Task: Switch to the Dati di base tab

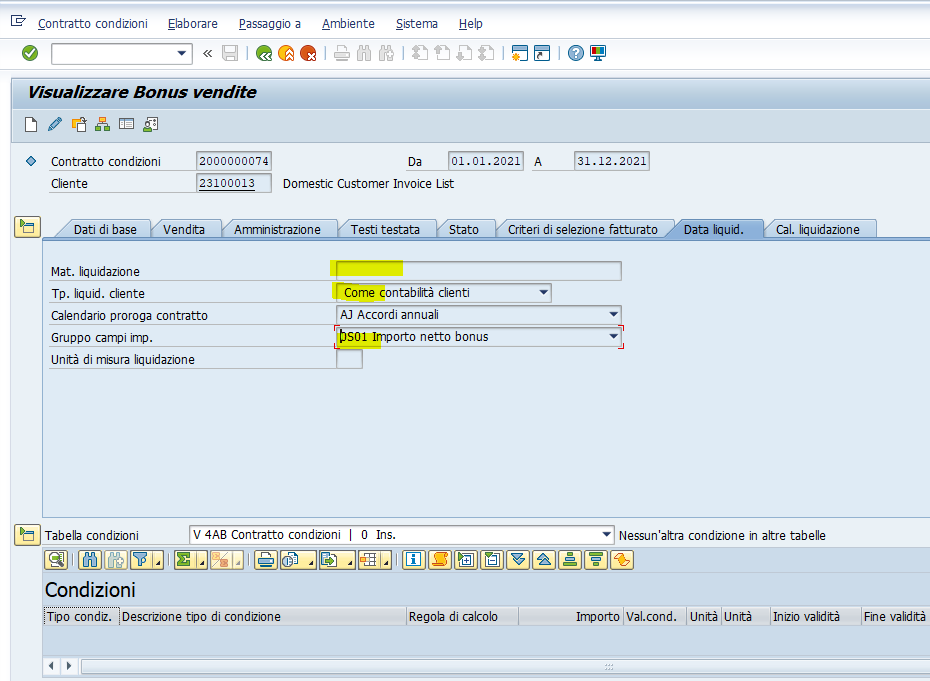Action: pos(105,230)
